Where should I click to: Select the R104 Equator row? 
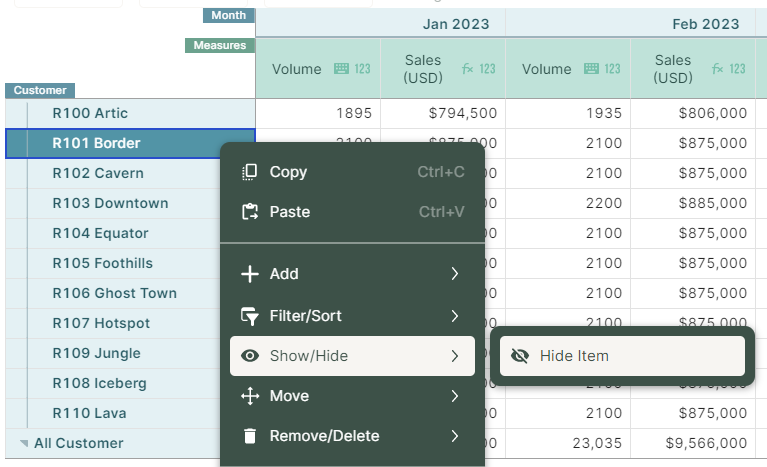click(x=113, y=233)
